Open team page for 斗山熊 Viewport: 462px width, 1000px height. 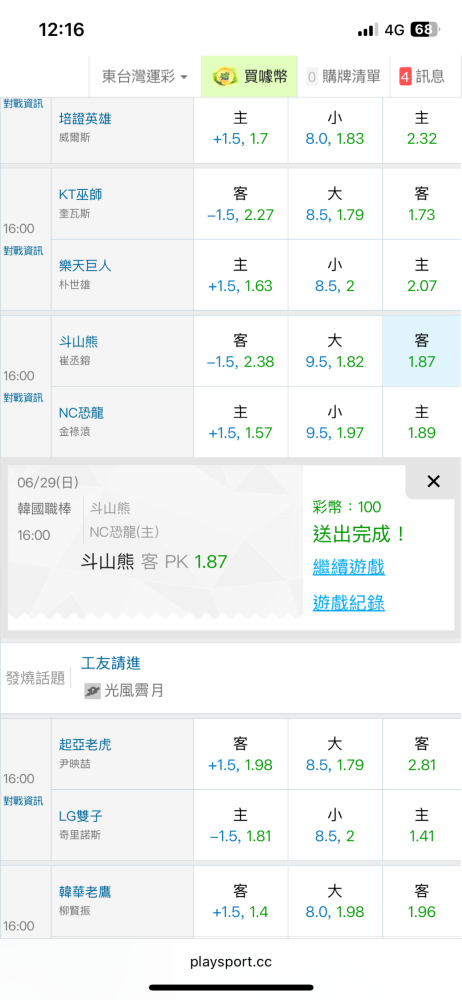click(78, 342)
